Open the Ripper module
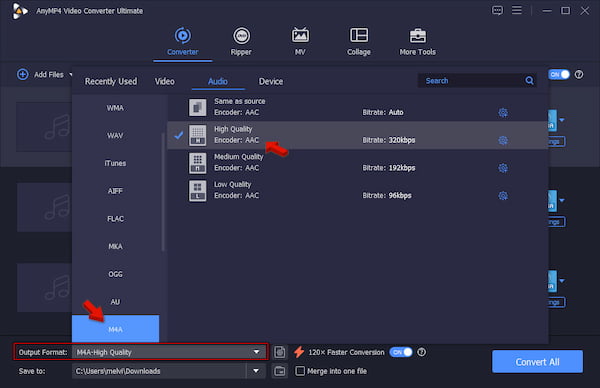 coord(241,41)
